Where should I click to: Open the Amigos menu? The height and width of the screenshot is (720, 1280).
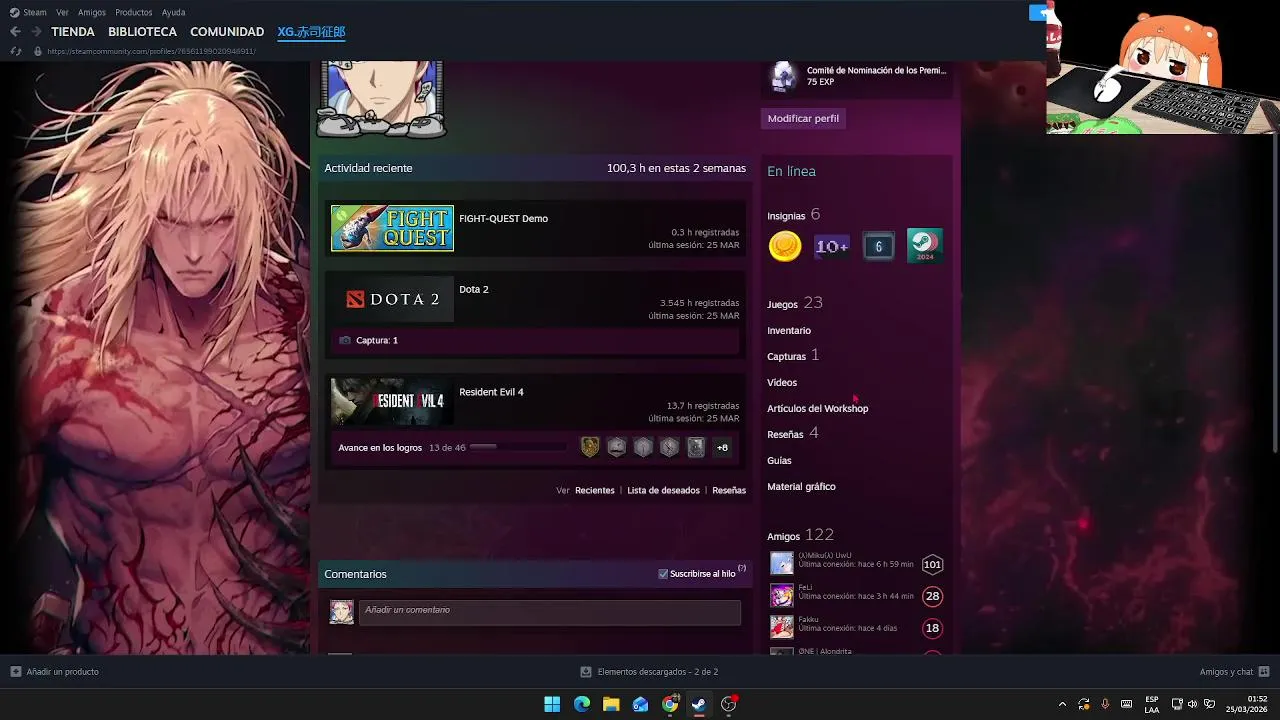click(92, 12)
